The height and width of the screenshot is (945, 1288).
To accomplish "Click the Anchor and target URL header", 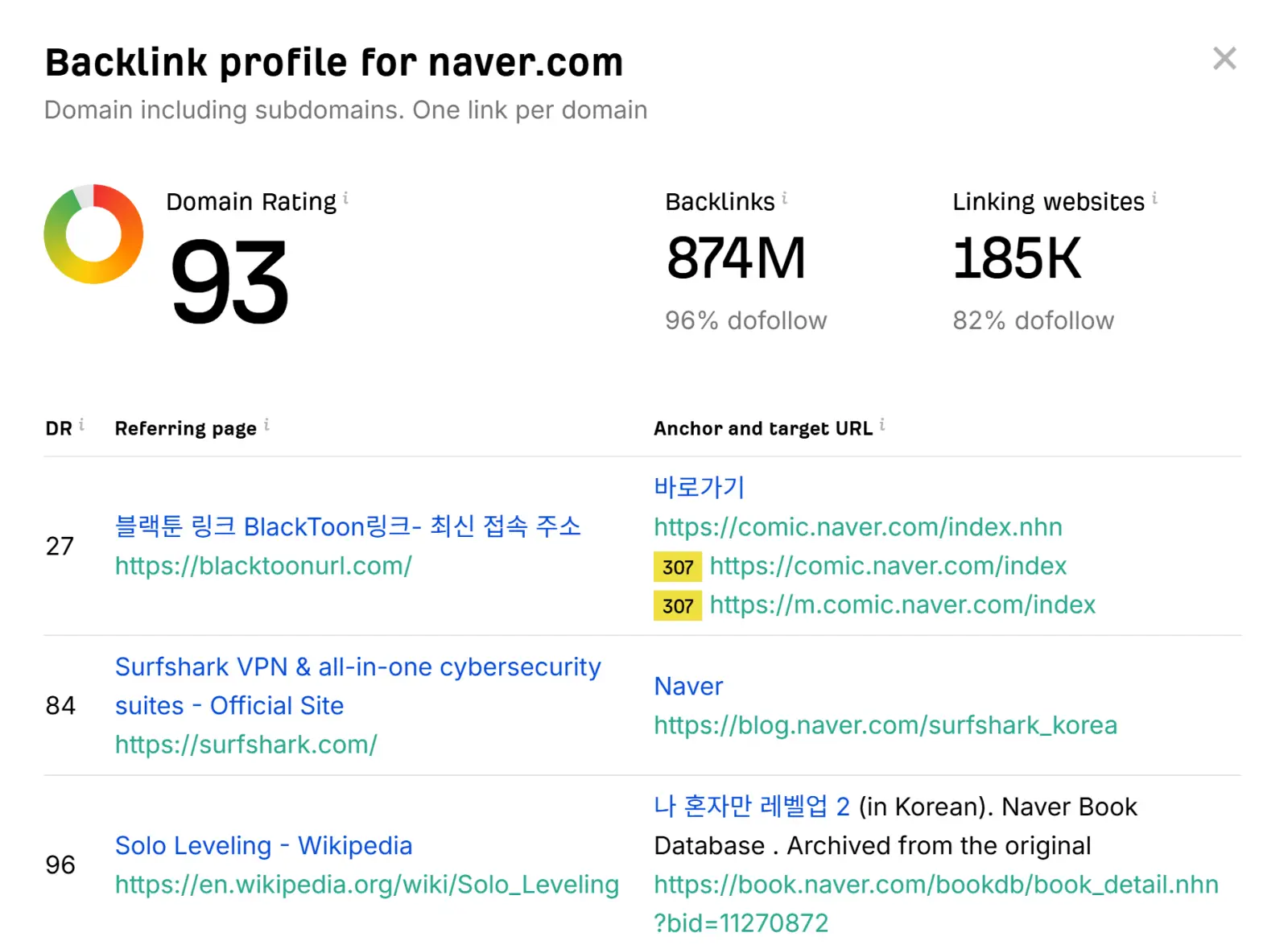I will click(x=763, y=428).
